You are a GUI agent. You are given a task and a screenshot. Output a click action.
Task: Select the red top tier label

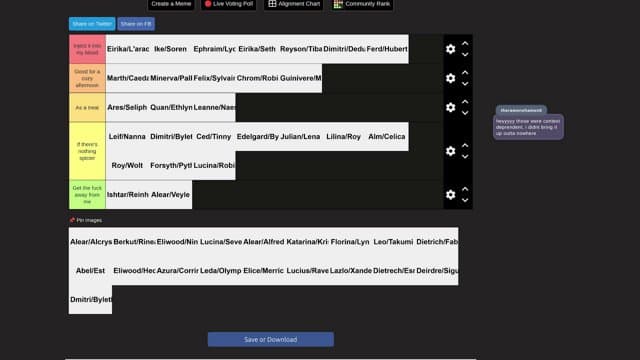(87, 49)
